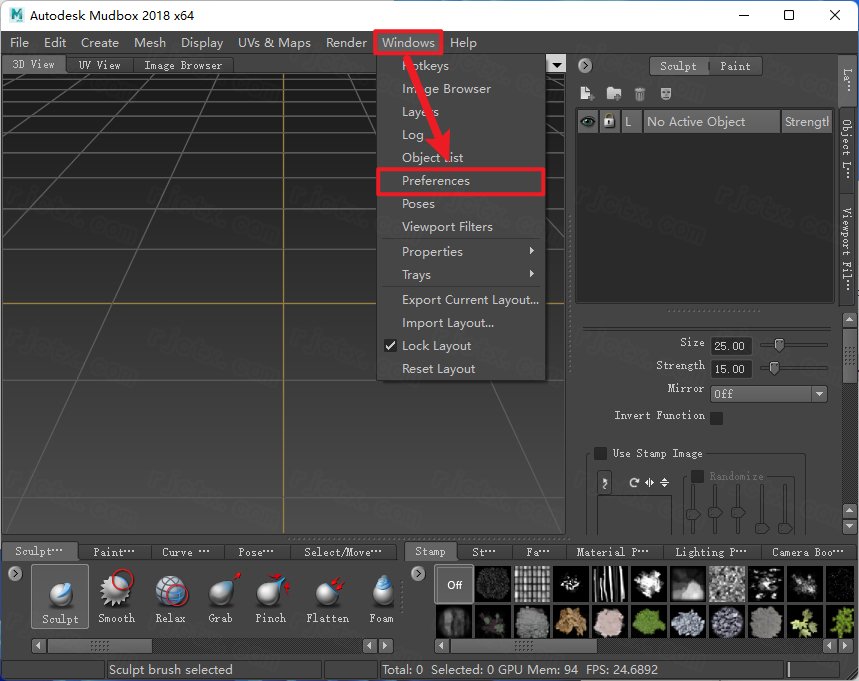Open the Lighting Presets tray tab
Image resolution: width=859 pixels, height=681 pixels.
tap(710, 552)
